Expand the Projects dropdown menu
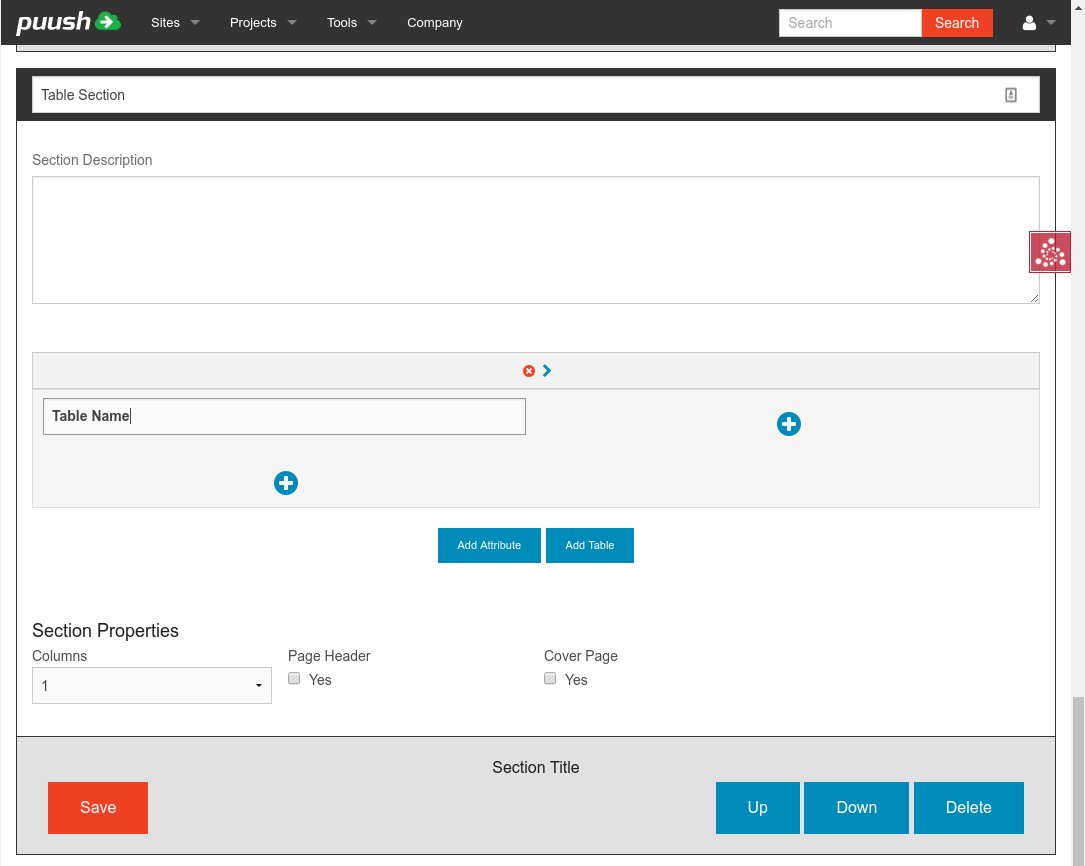The width and height of the screenshot is (1085, 866). pyautogui.click(x=262, y=23)
